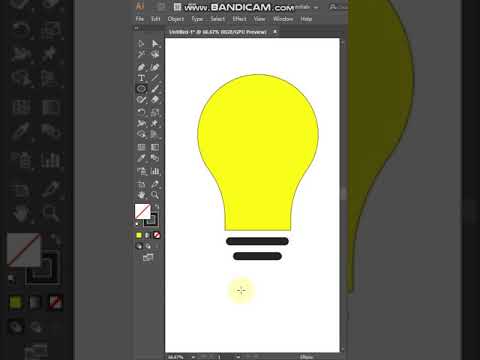The width and height of the screenshot is (480, 360).
Task: Choose the Shaper tool
Action: click(141, 99)
